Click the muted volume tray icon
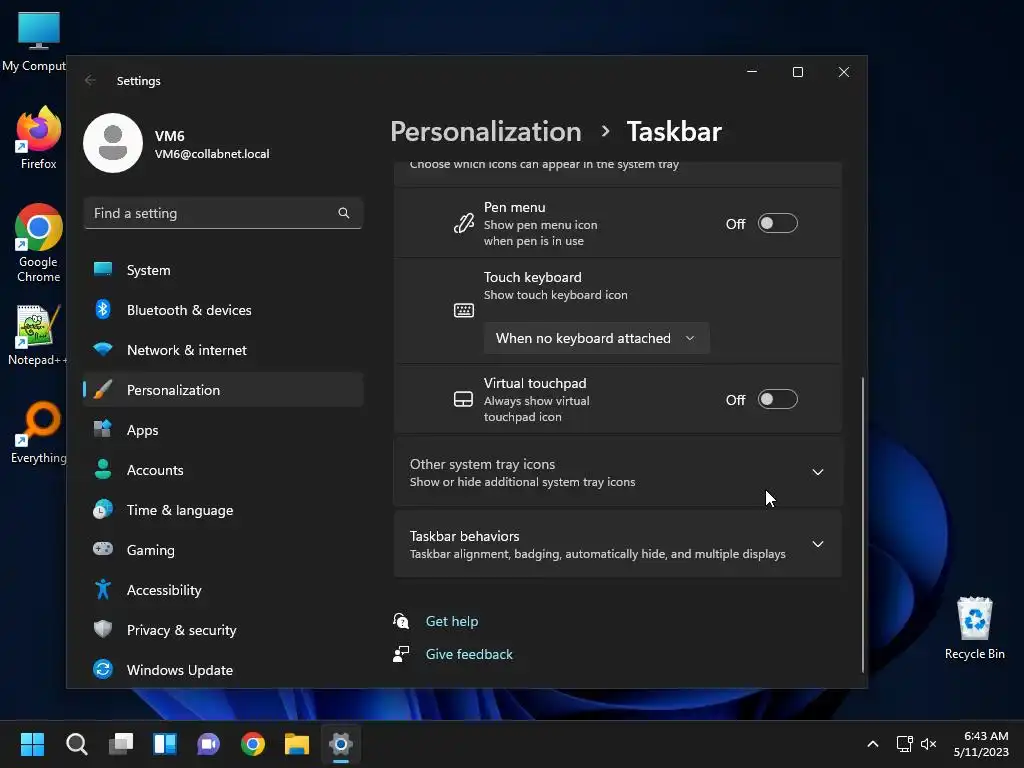This screenshot has height=768, width=1024. tap(928, 744)
